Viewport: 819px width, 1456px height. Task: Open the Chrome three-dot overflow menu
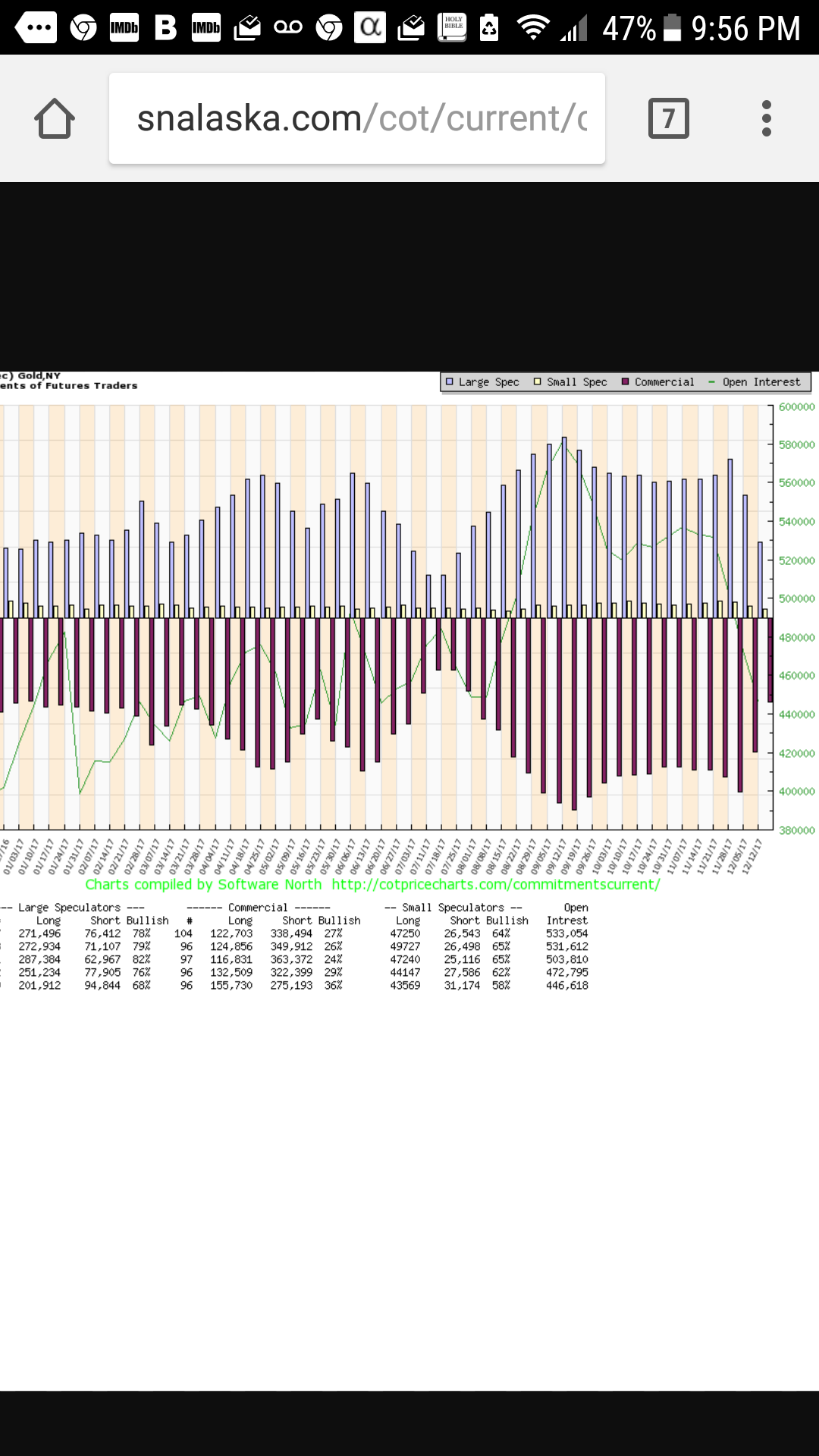pyautogui.click(x=766, y=119)
